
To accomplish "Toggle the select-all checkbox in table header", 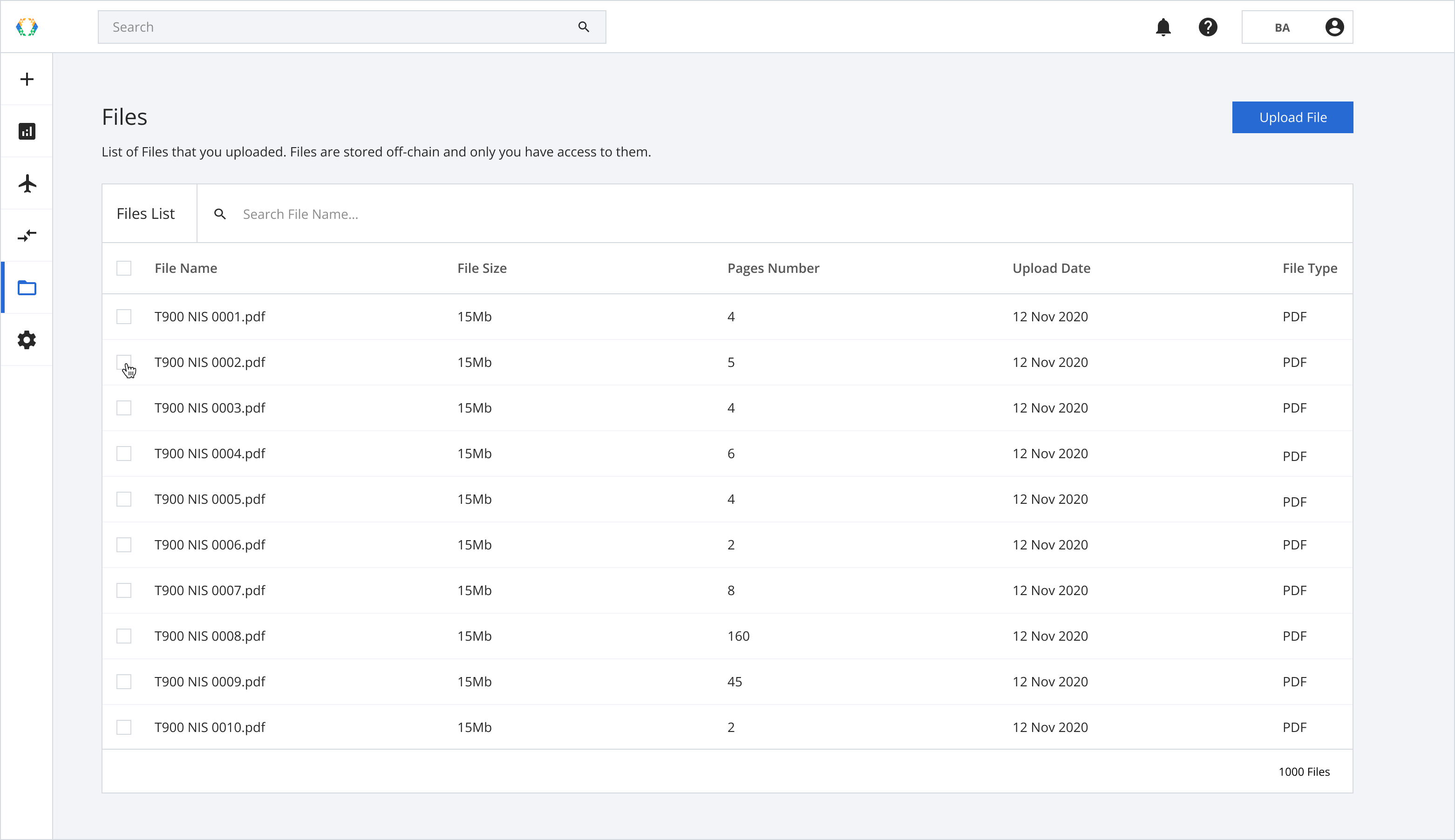I will pos(124,268).
